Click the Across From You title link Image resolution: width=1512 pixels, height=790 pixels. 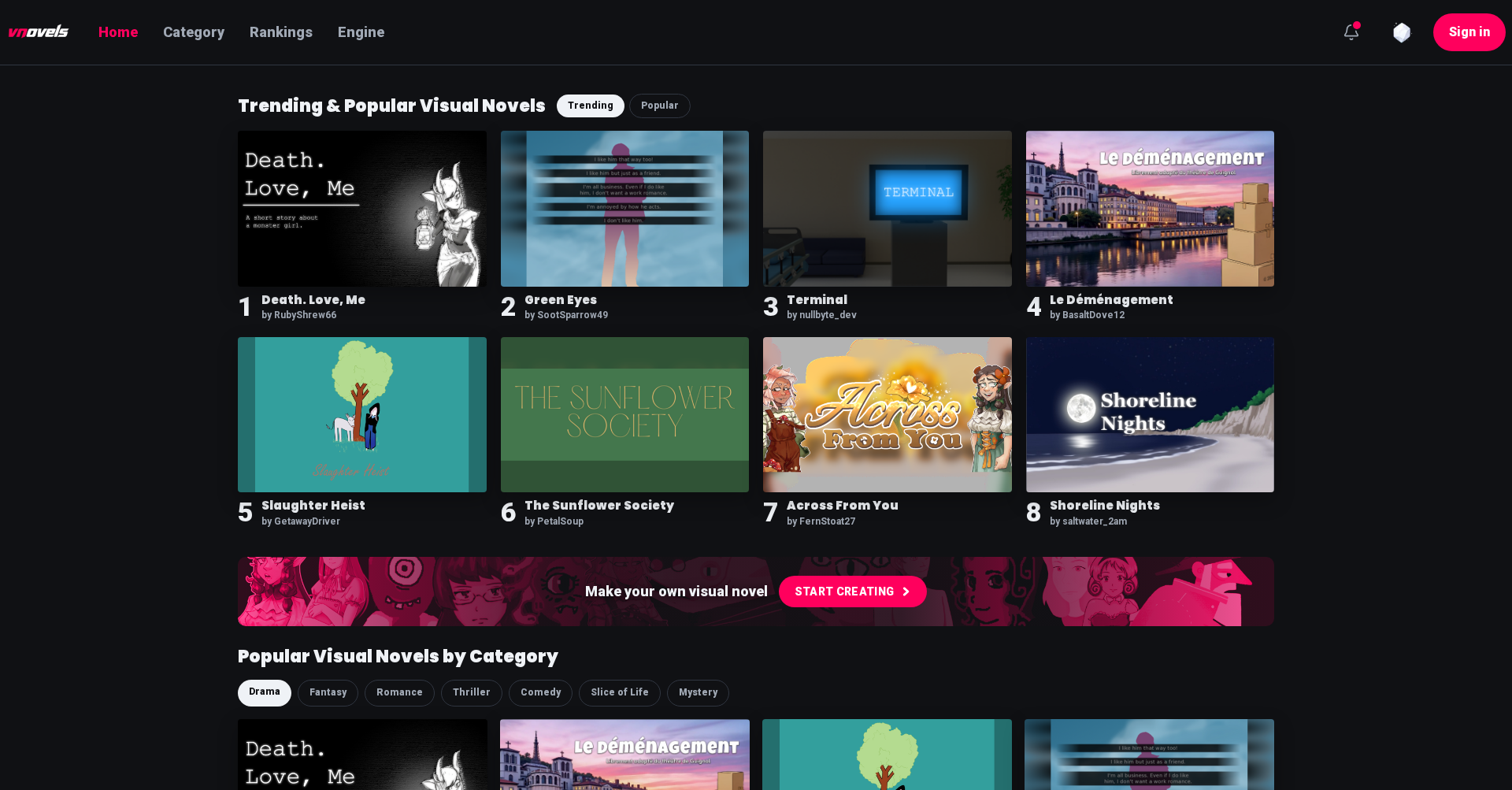pyautogui.click(x=843, y=506)
